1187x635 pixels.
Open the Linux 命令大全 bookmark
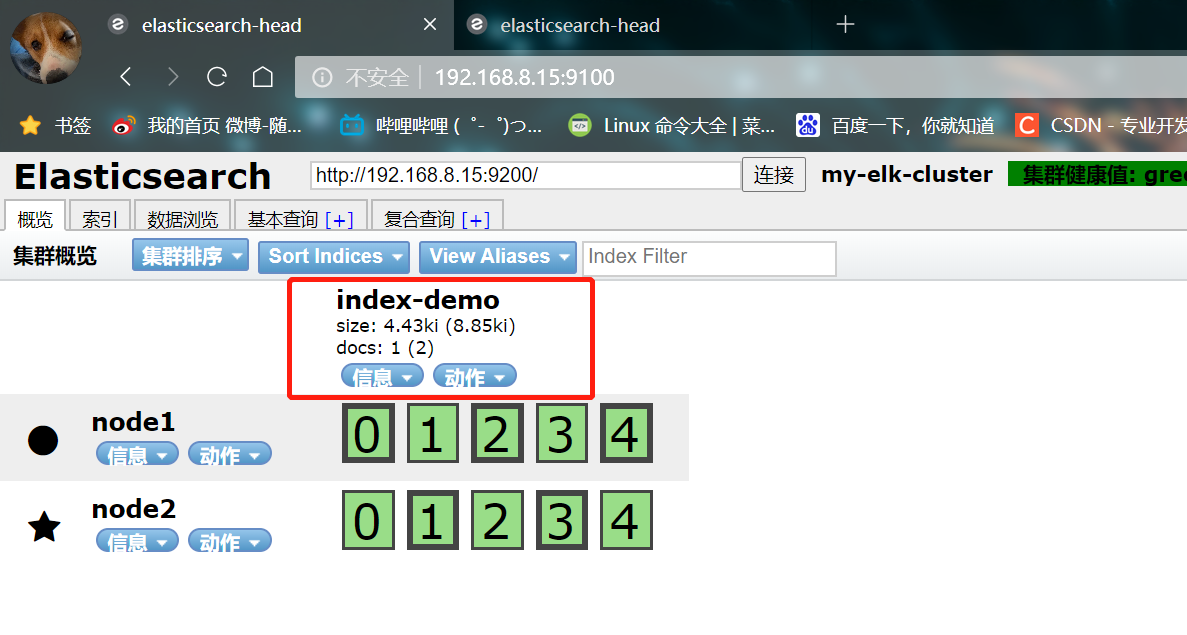pyautogui.click(x=671, y=125)
